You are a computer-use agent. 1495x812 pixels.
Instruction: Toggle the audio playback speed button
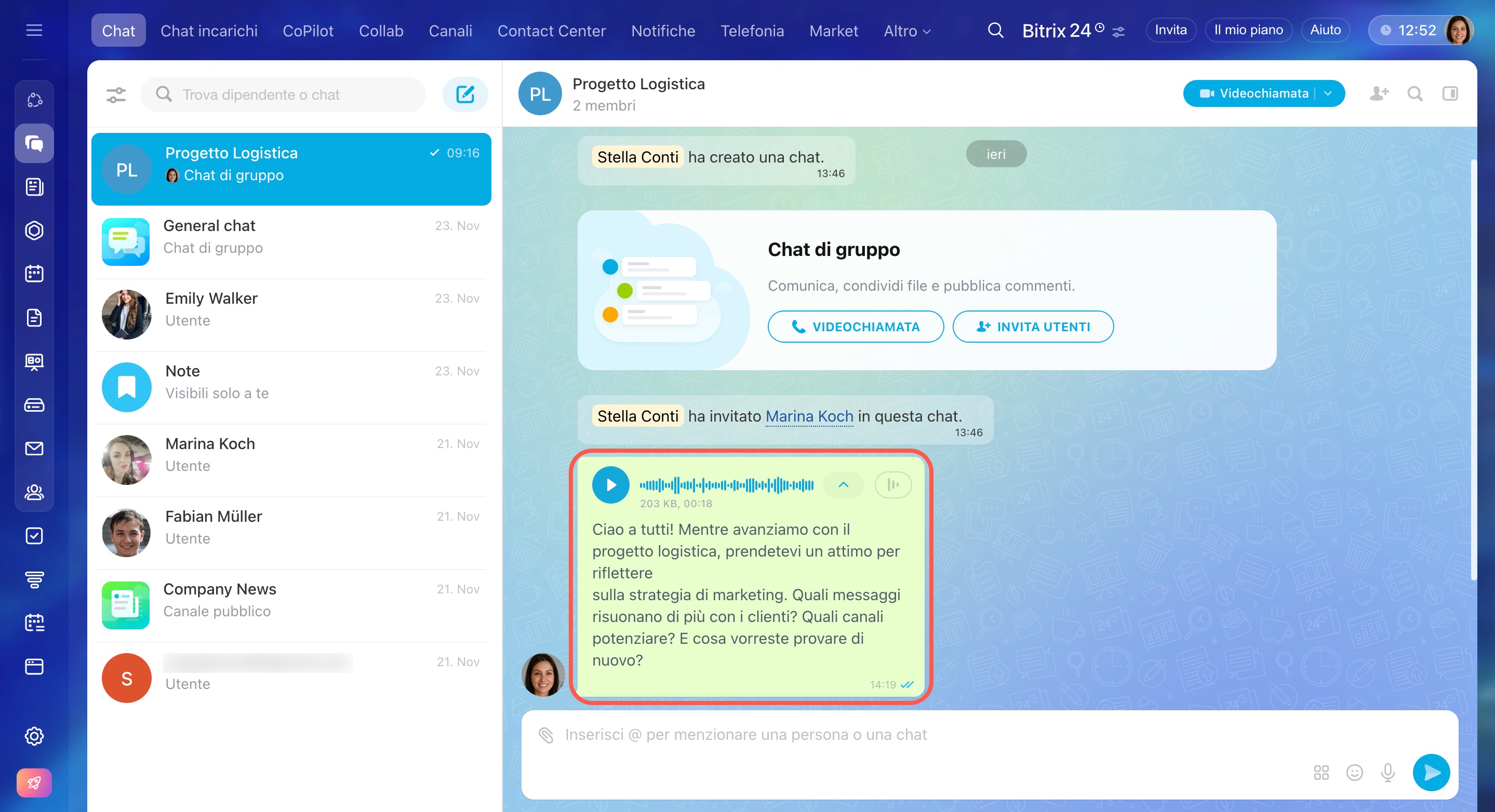click(892, 485)
